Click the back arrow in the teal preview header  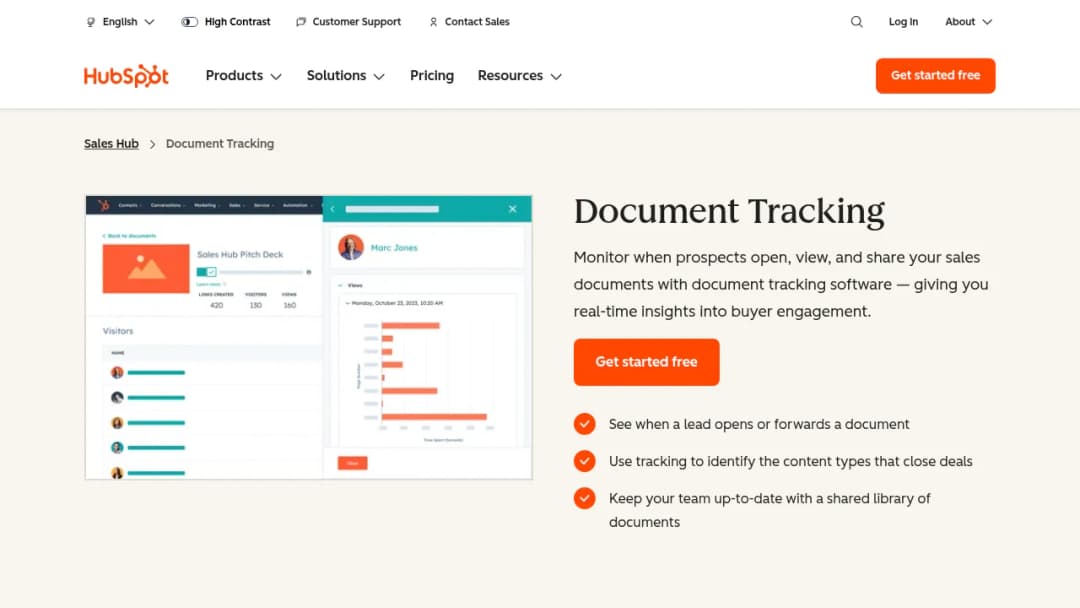coord(333,209)
